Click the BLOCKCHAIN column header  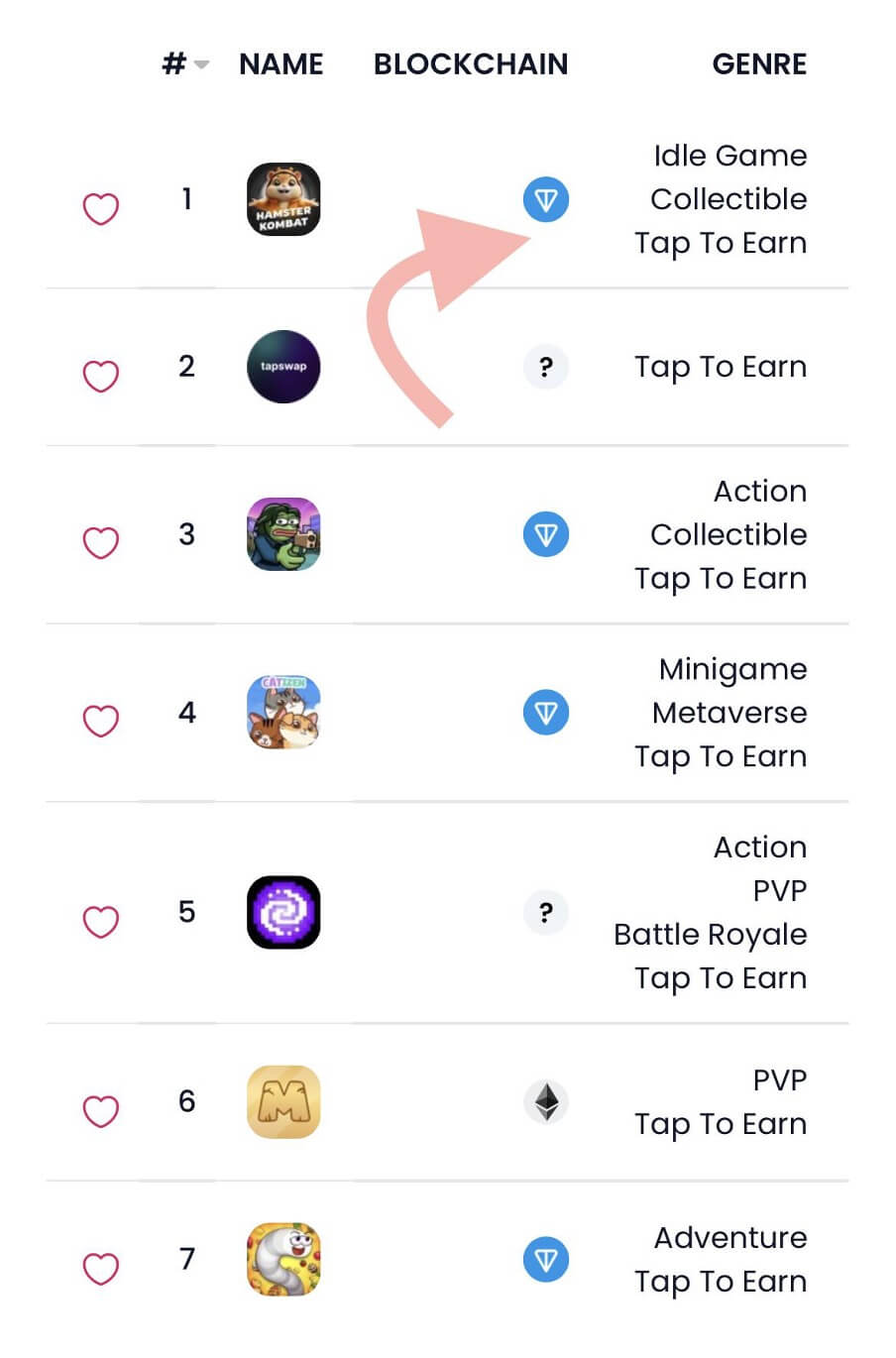(471, 64)
